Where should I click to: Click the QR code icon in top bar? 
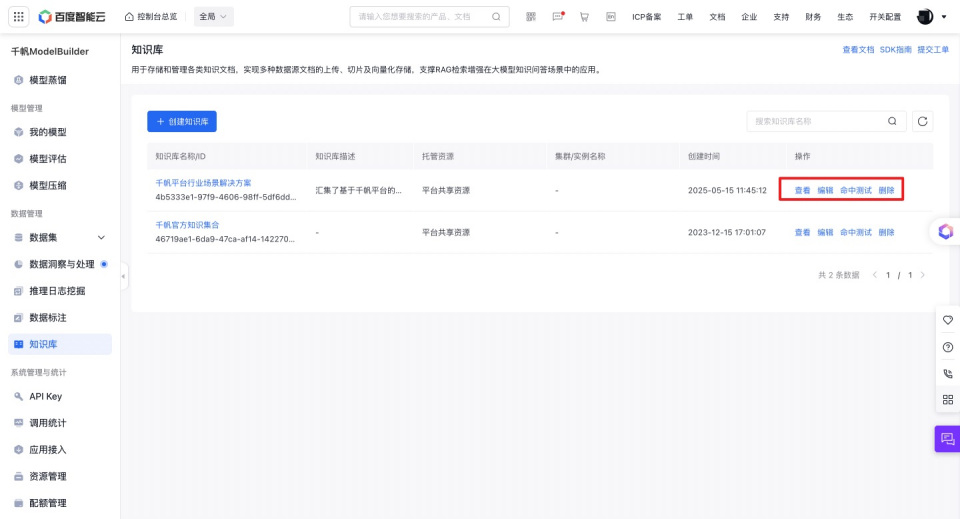pyautogui.click(x=531, y=17)
